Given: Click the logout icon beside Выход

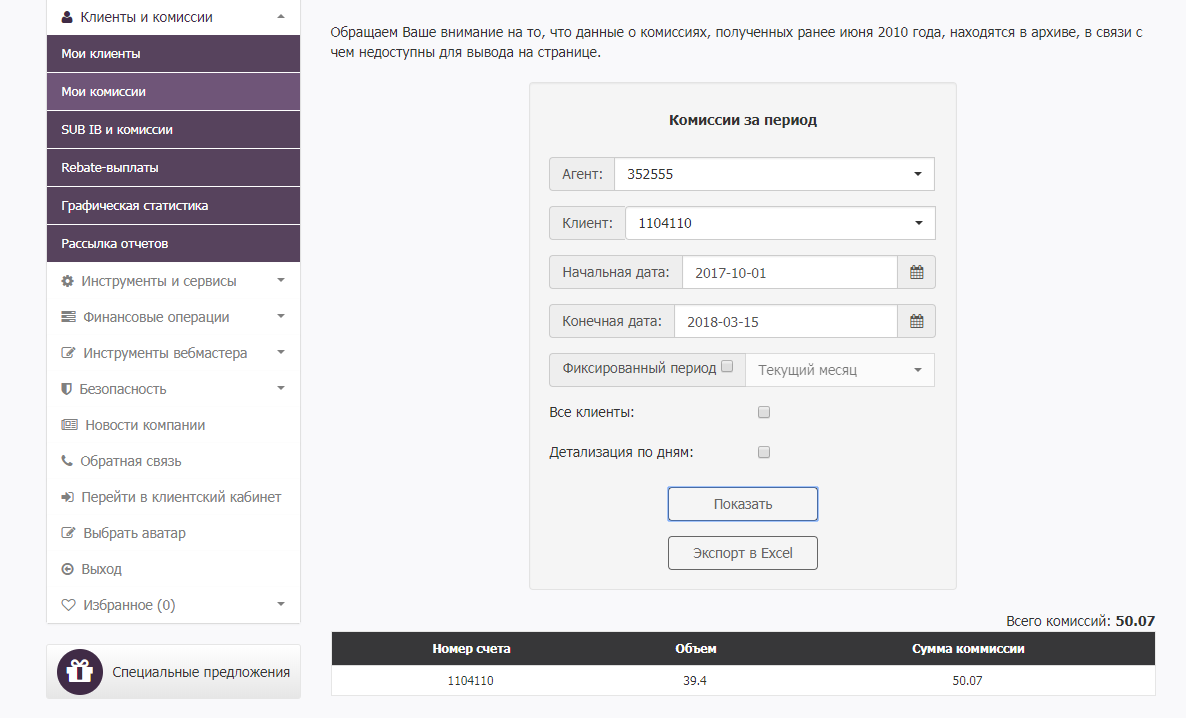Looking at the screenshot, I should point(67,569).
